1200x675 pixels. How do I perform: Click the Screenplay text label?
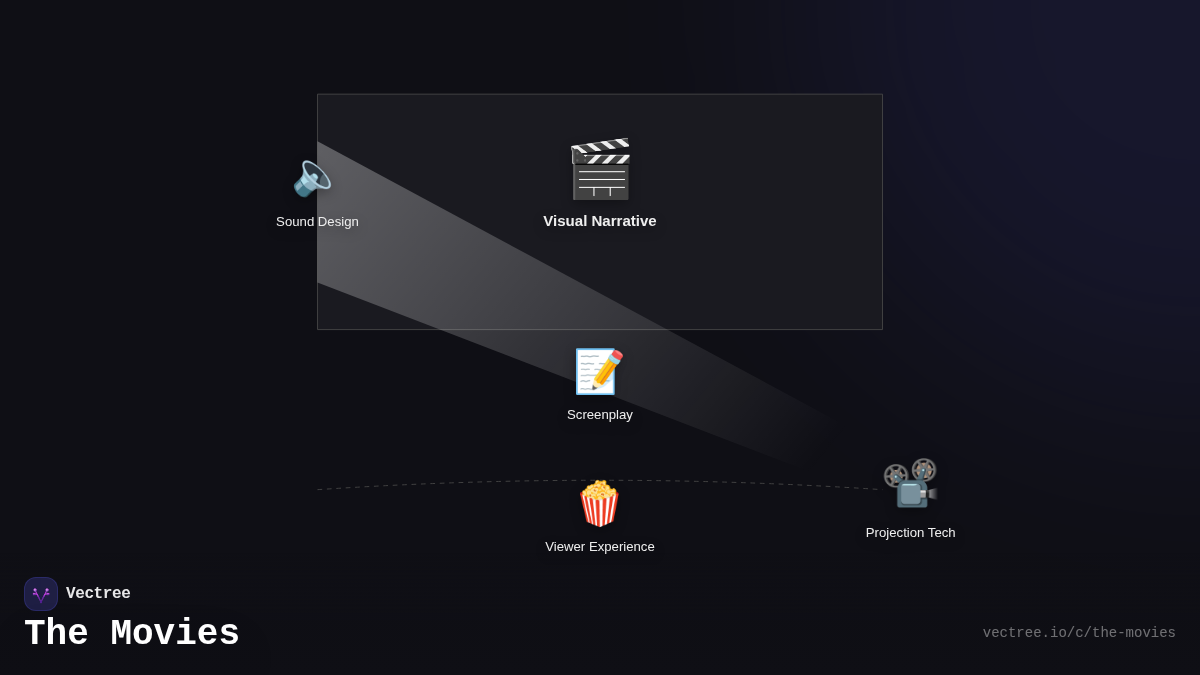click(x=600, y=414)
